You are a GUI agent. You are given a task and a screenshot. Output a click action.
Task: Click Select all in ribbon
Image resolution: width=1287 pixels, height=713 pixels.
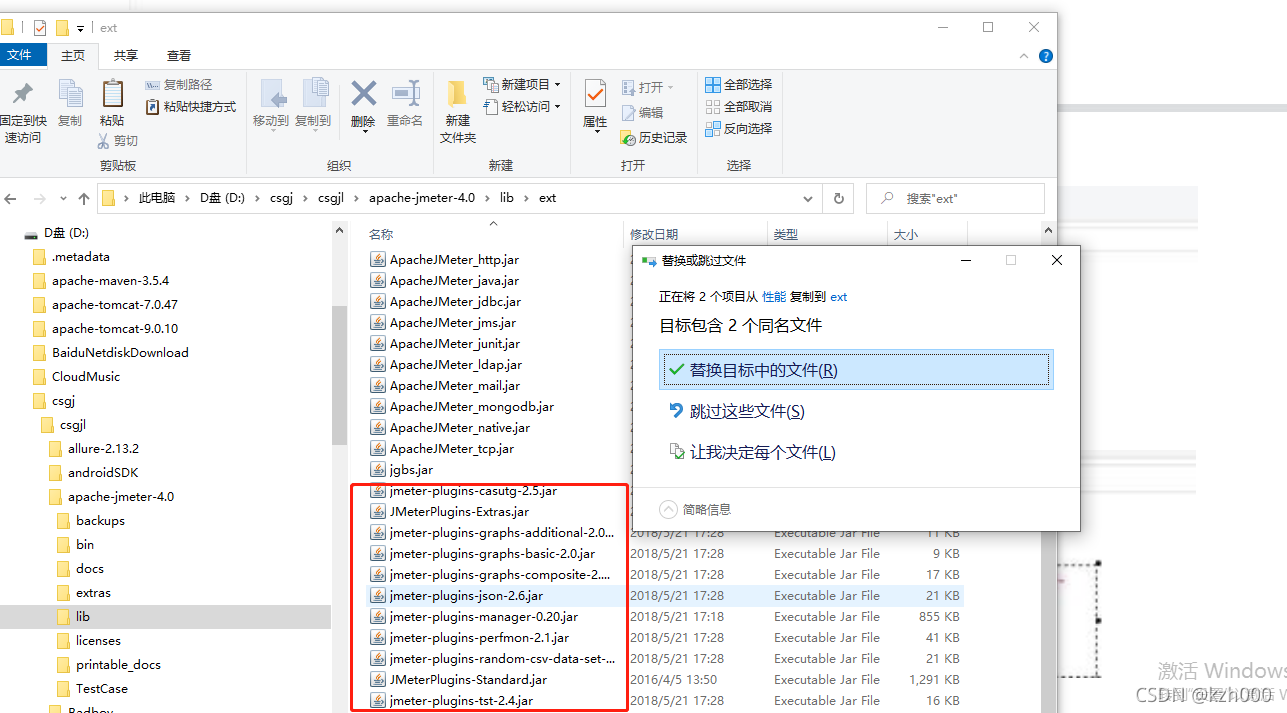click(x=738, y=85)
